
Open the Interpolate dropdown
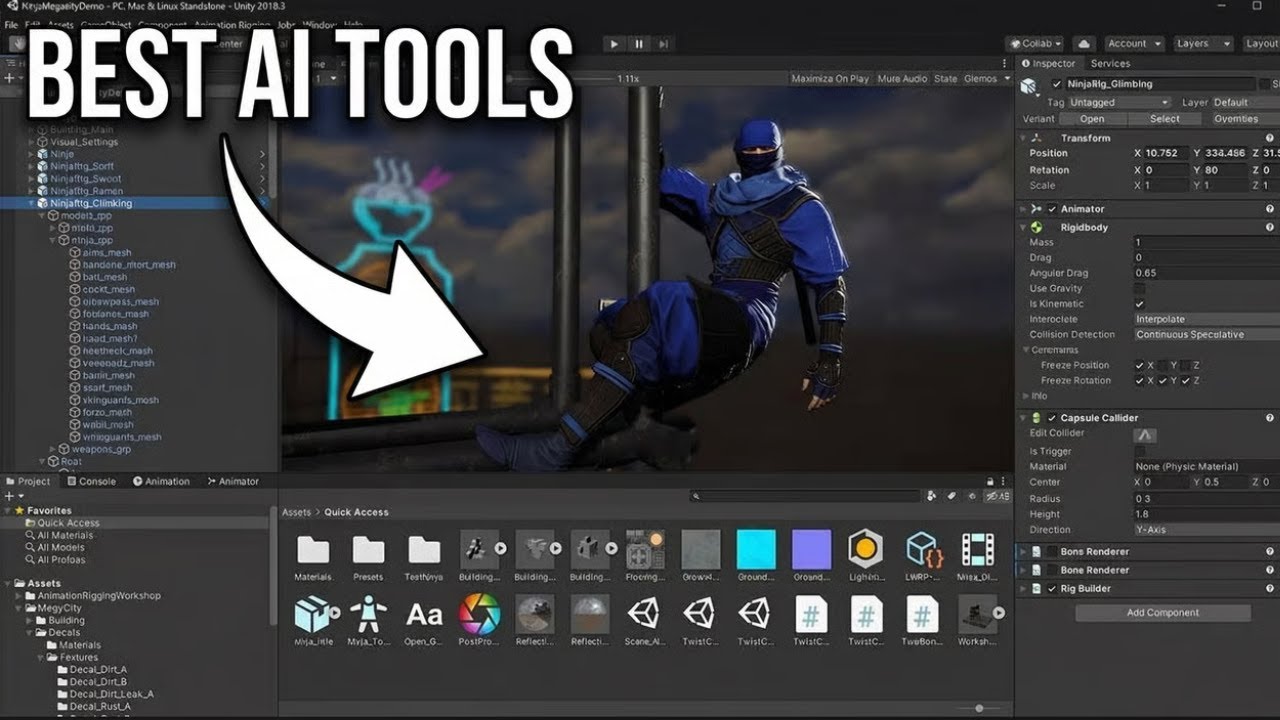[1207, 319]
